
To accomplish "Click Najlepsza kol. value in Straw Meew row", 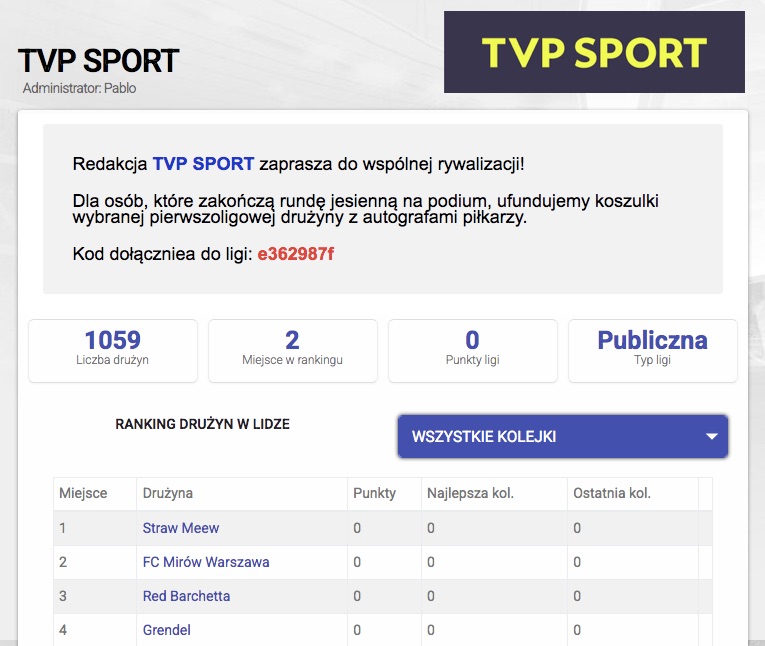I will [431, 528].
